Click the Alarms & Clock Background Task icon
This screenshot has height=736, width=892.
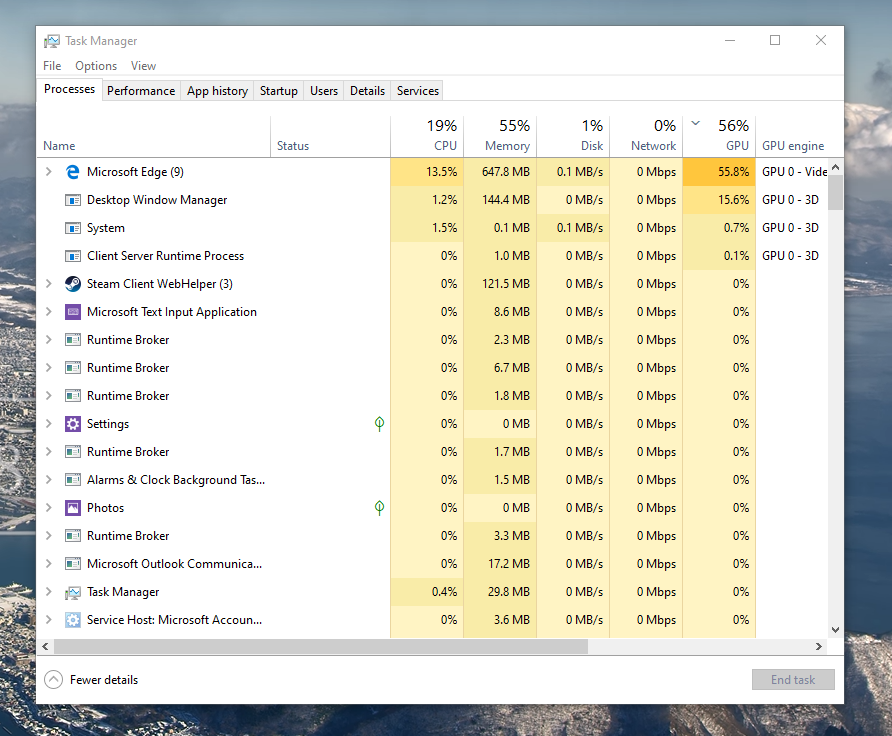pos(73,480)
